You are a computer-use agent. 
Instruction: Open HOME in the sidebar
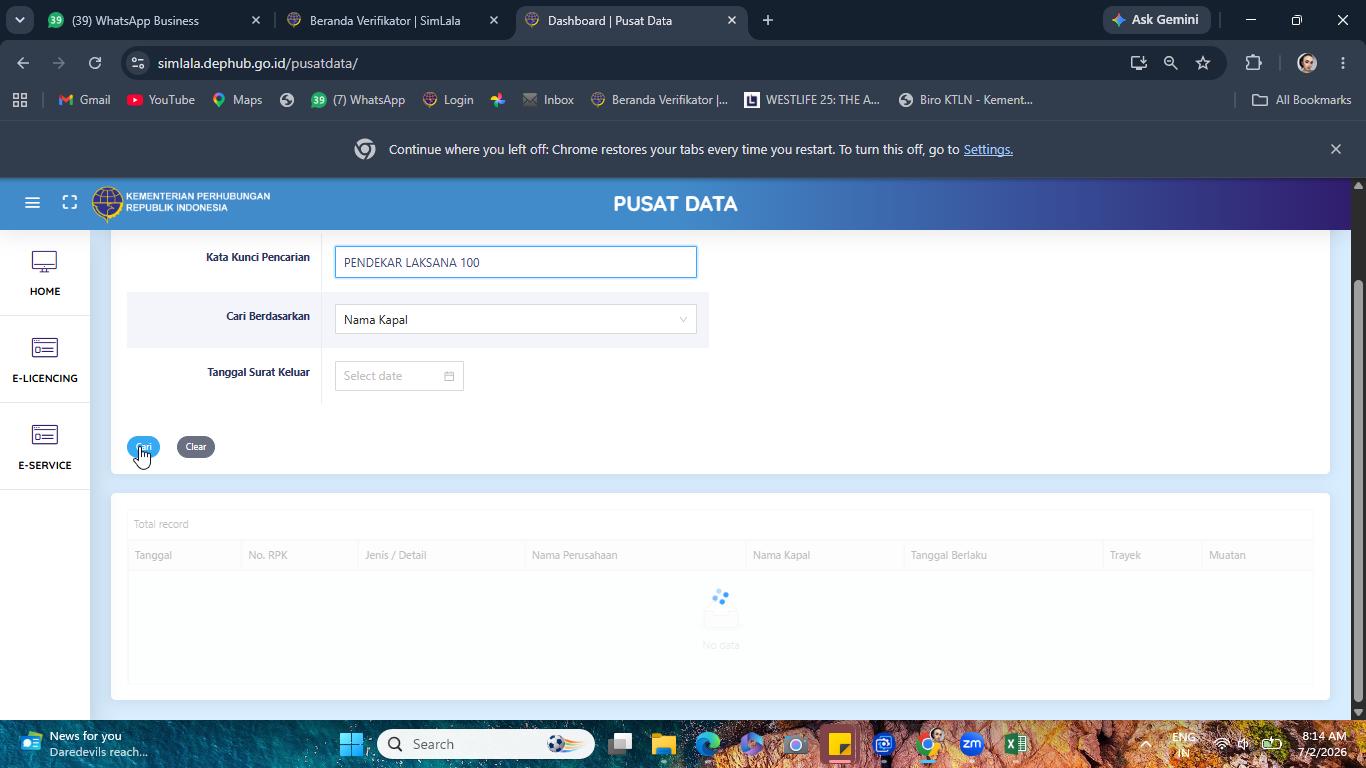coord(44,273)
